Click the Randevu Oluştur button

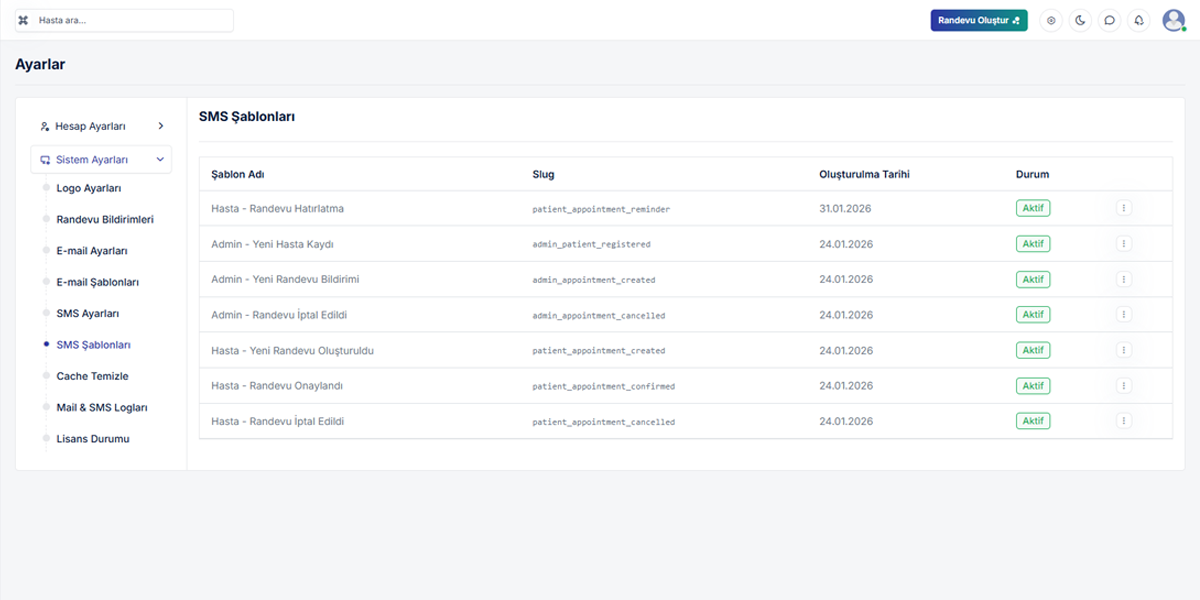click(x=978, y=20)
